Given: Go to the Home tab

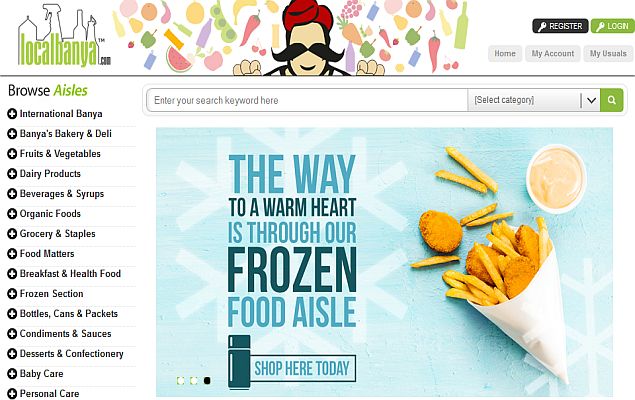Looking at the screenshot, I should click(505, 53).
